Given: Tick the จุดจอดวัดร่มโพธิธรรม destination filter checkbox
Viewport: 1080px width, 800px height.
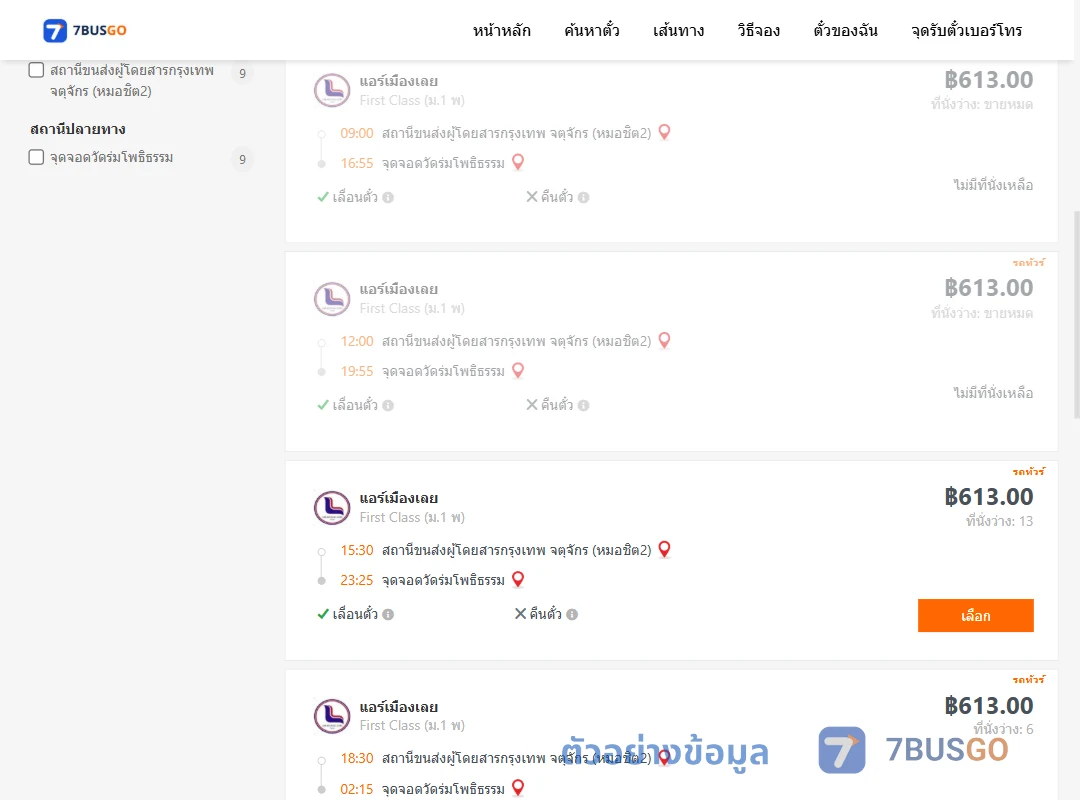Looking at the screenshot, I should [36, 157].
